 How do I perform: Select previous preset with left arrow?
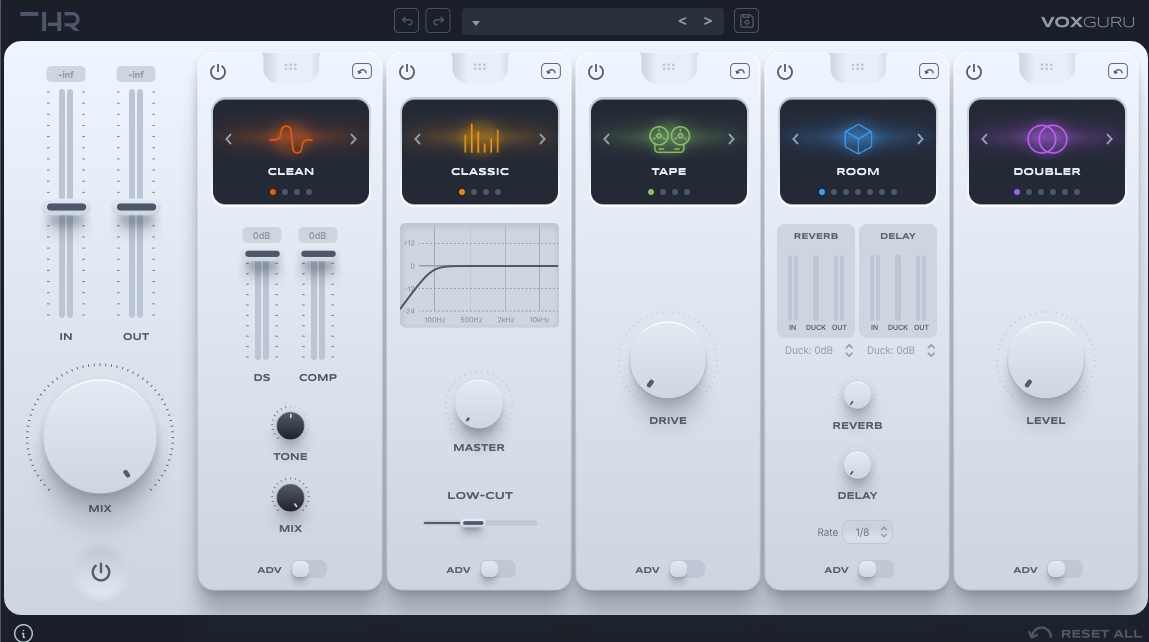[683, 21]
